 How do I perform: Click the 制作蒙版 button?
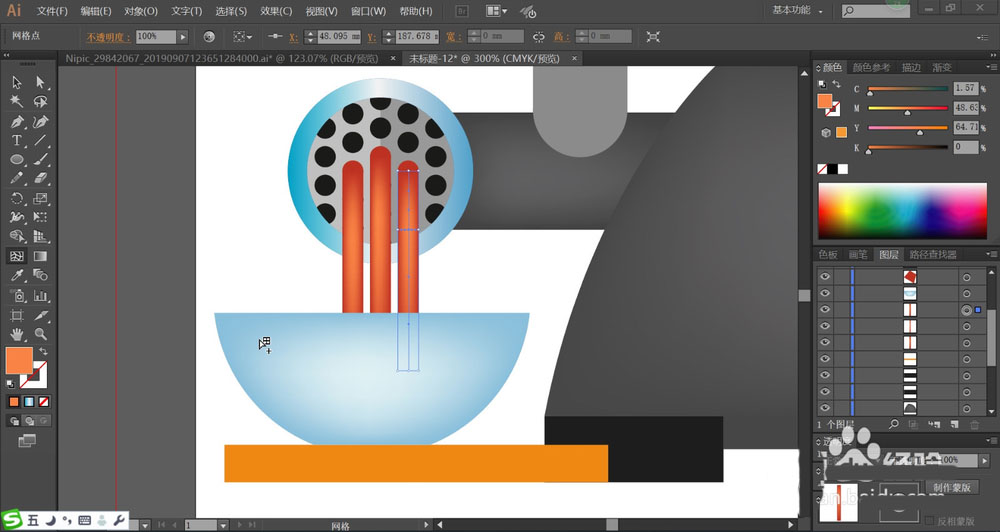952,487
